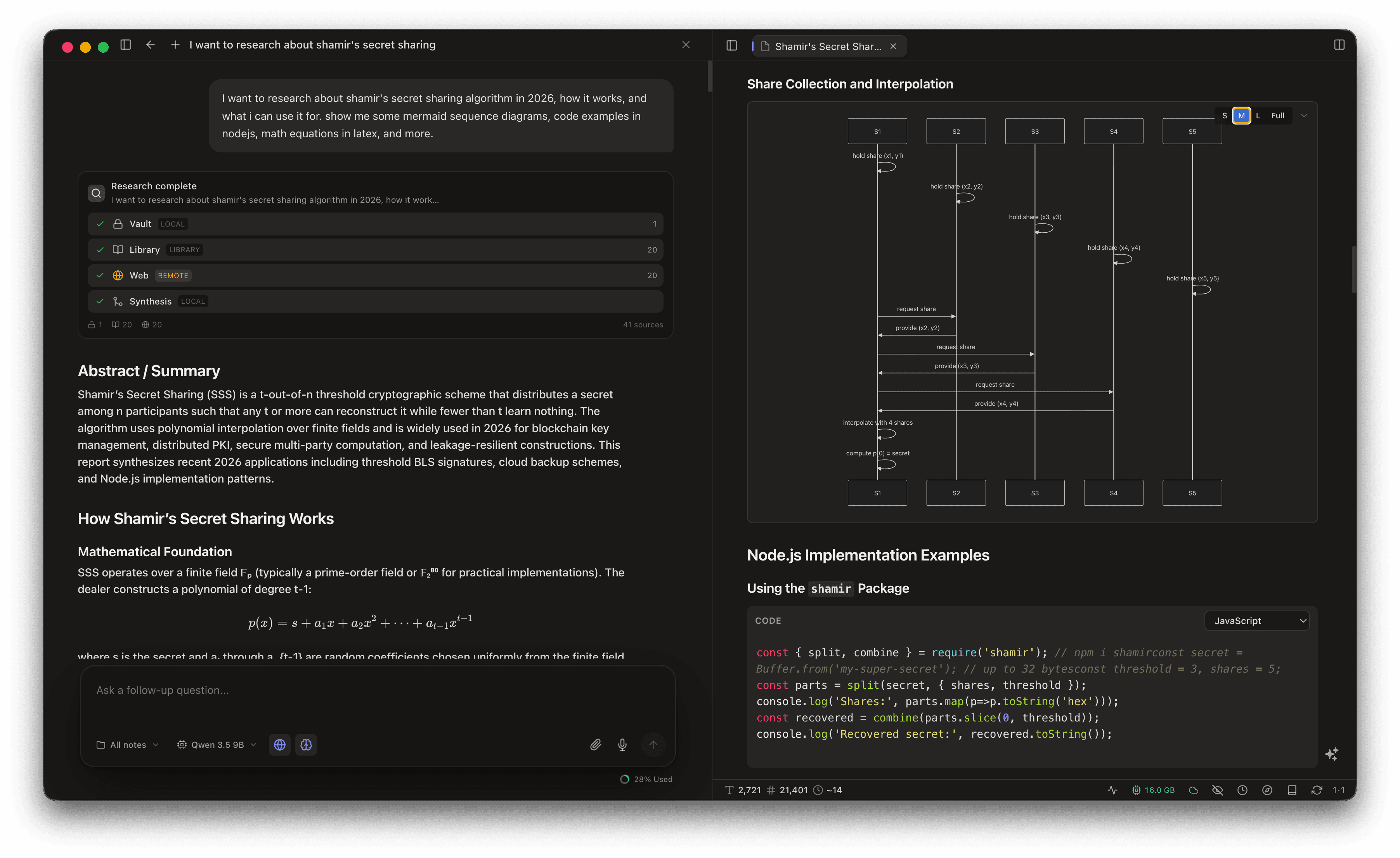This screenshot has width=1400, height=858.
Task: Click the 16.0 GB memory indicator
Action: tap(1153, 790)
